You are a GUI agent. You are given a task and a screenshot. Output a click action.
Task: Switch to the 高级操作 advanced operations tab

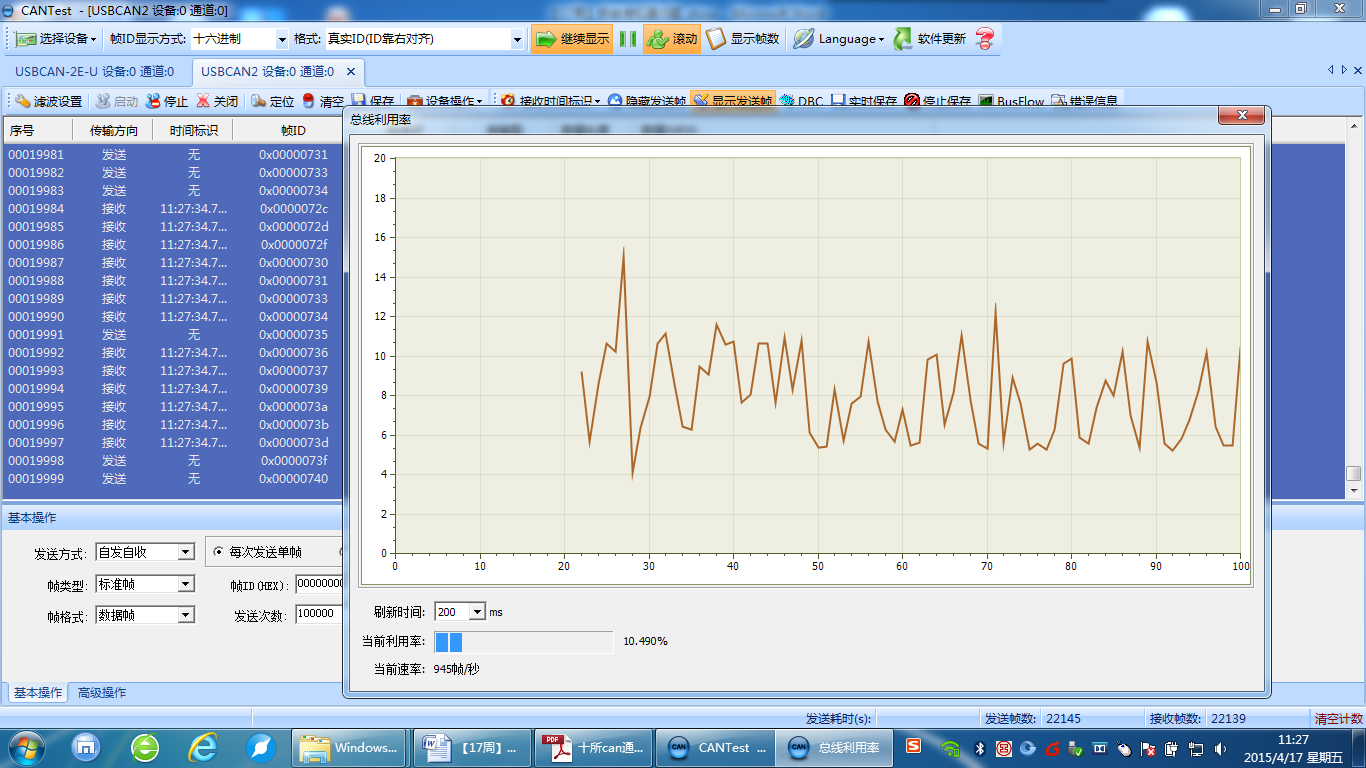click(102, 693)
